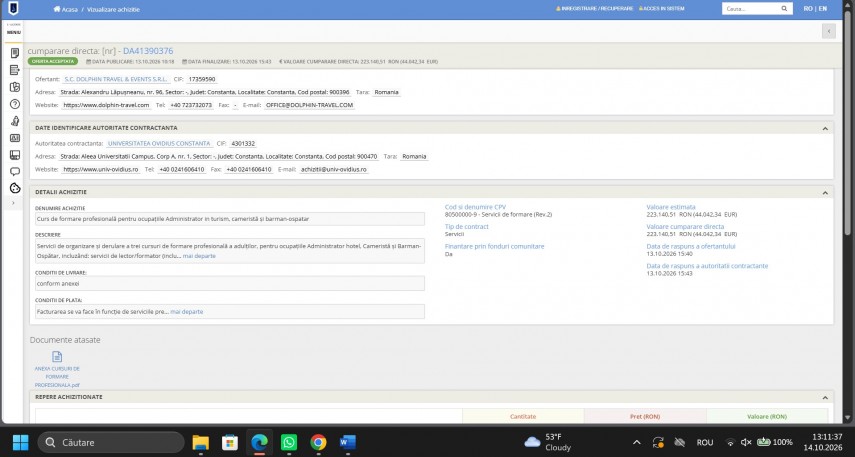Click the back arrow button at top right

tap(828, 31)
